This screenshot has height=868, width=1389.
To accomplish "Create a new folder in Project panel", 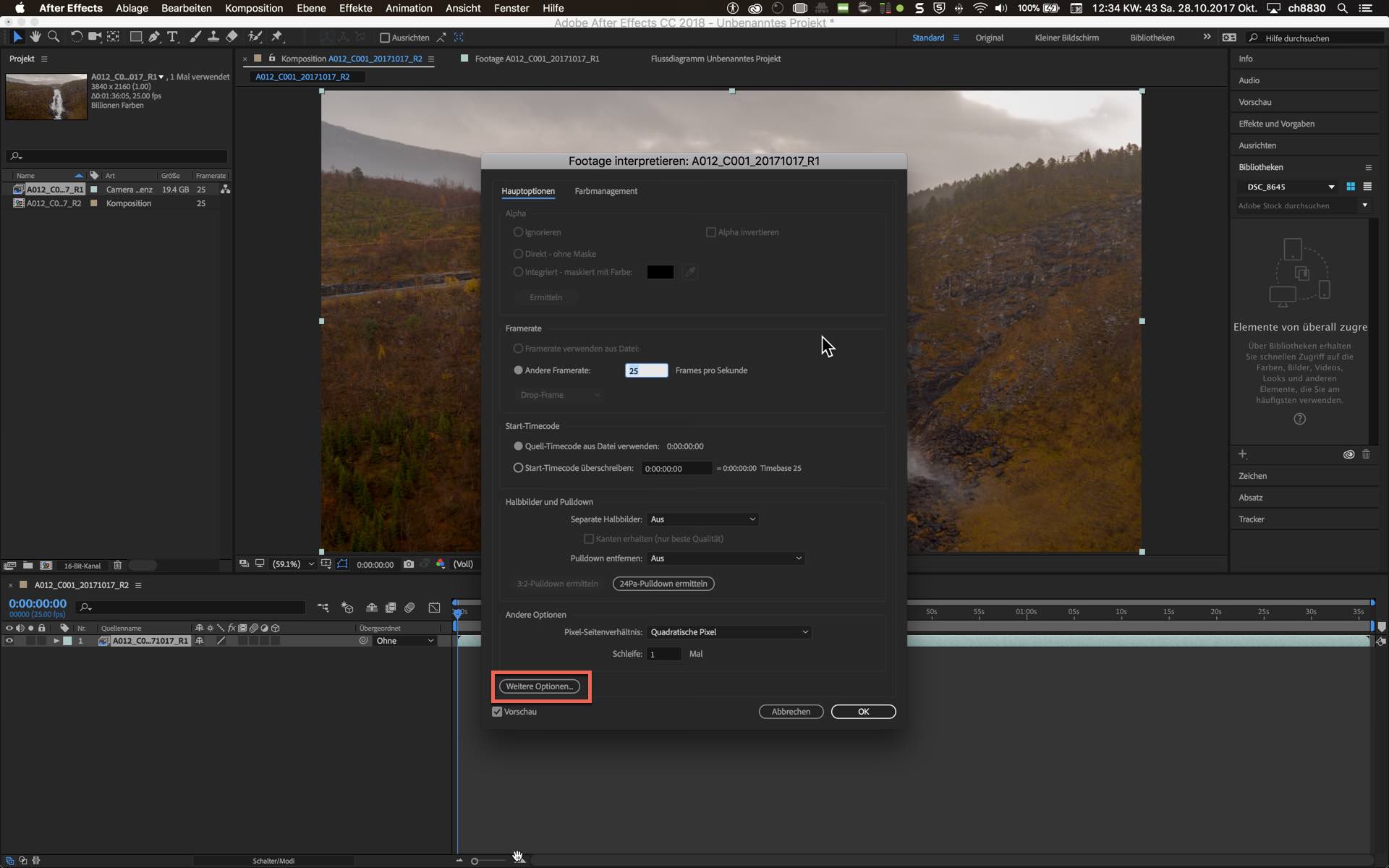I will pos(27,566).
